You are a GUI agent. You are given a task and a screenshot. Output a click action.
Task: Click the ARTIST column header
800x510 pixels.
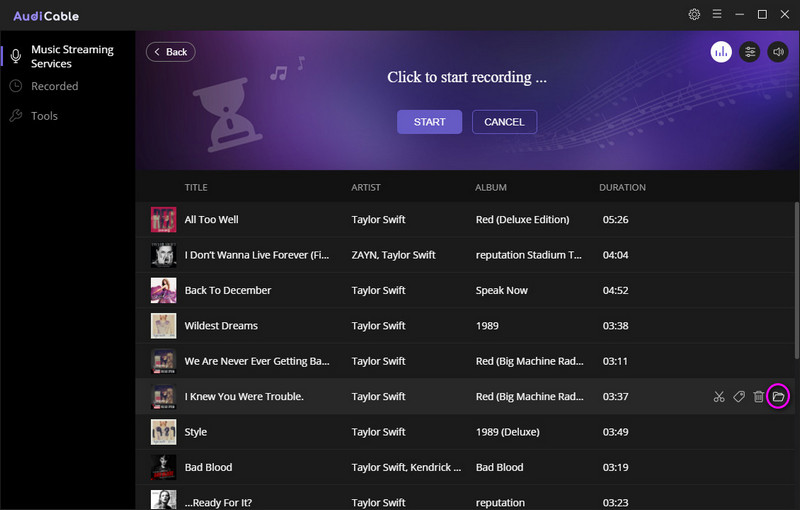(366, 187)
